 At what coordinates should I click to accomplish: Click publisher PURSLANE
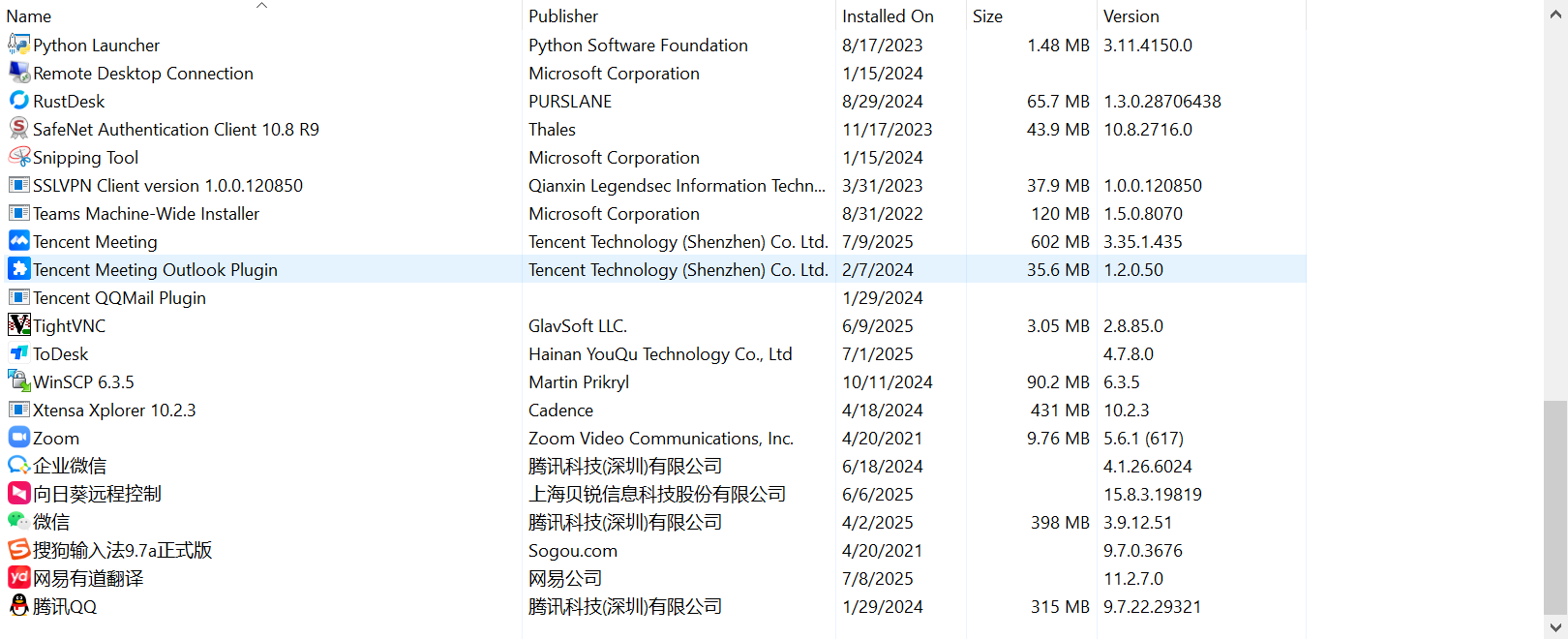(x=570, y=102)
